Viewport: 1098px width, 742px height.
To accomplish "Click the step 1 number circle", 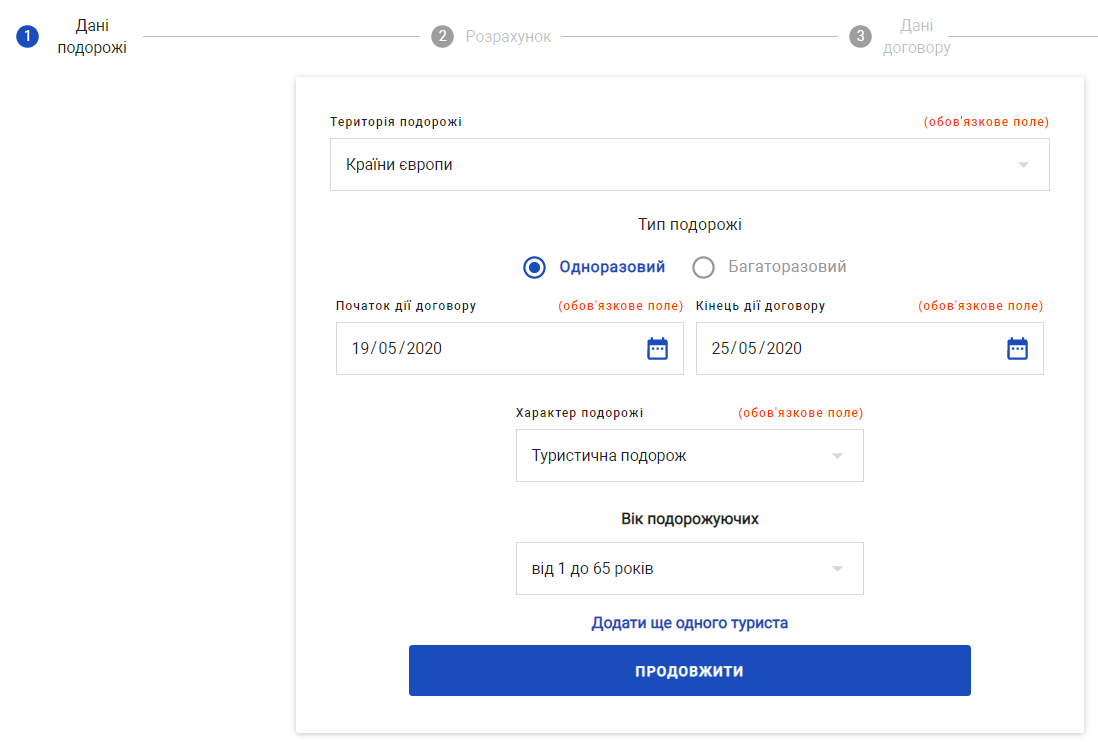I will pyautogui.click(x=27, y=37).
